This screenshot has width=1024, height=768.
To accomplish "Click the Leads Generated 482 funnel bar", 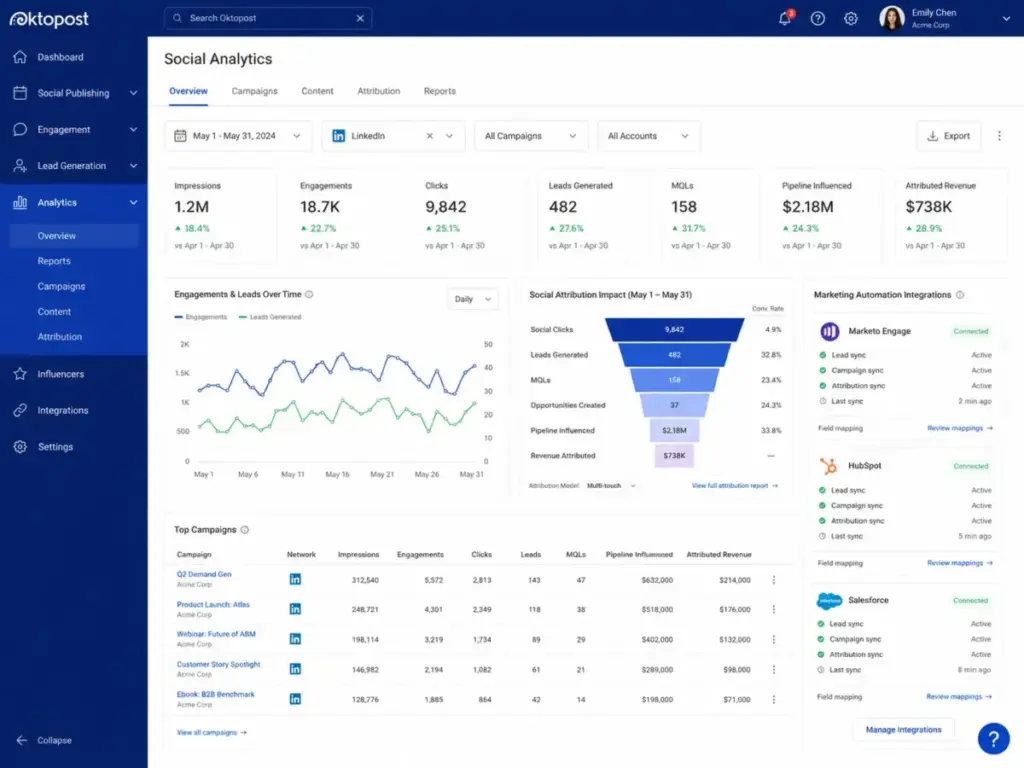I will tap(675, 355).
